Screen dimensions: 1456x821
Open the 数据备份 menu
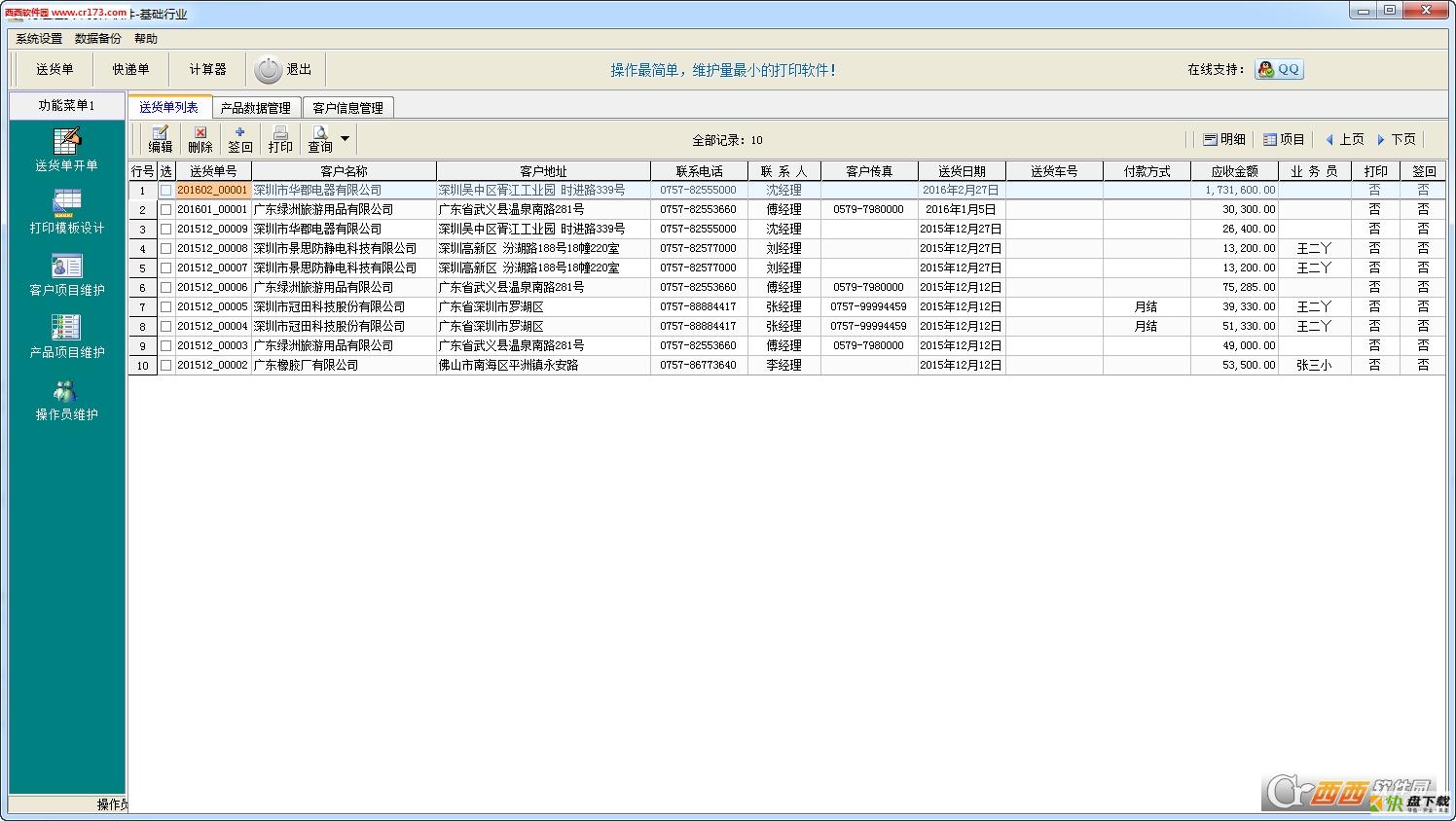98,39
